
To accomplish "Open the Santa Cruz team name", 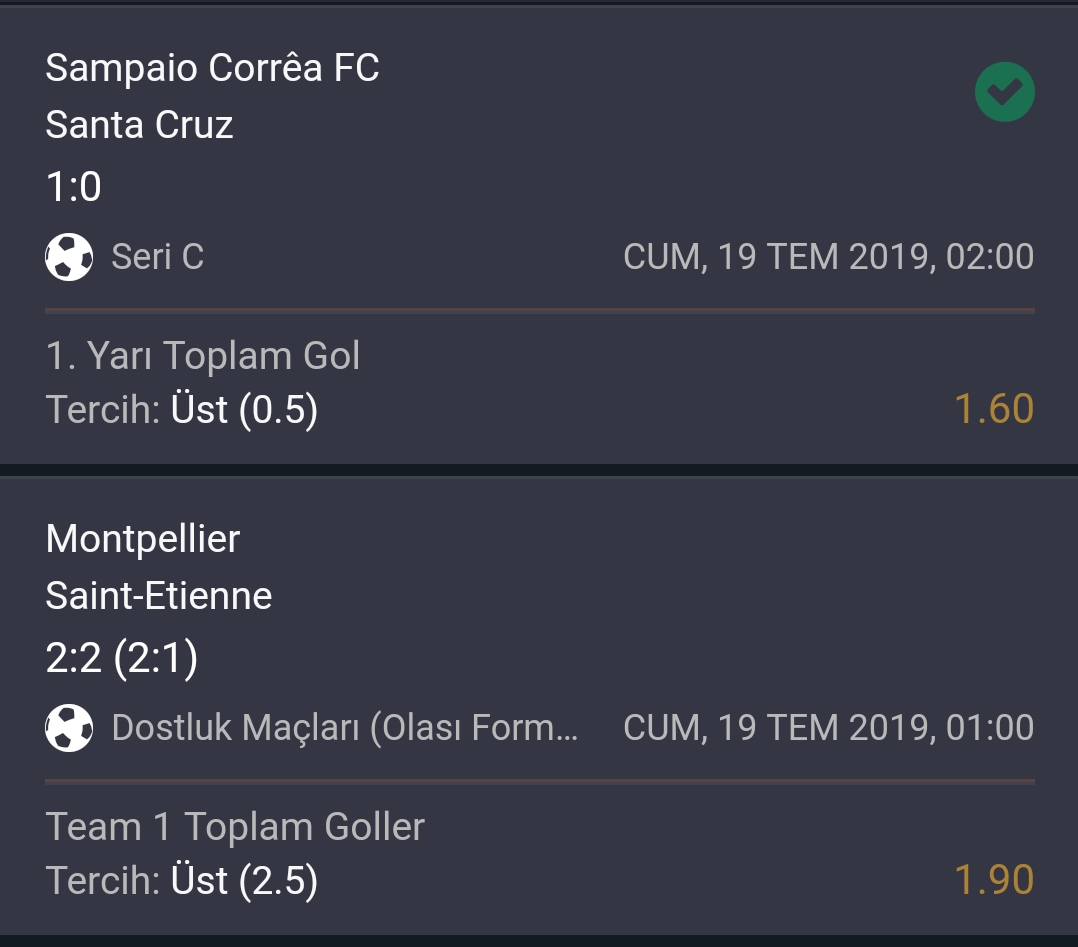I will (x=139, y=124).
